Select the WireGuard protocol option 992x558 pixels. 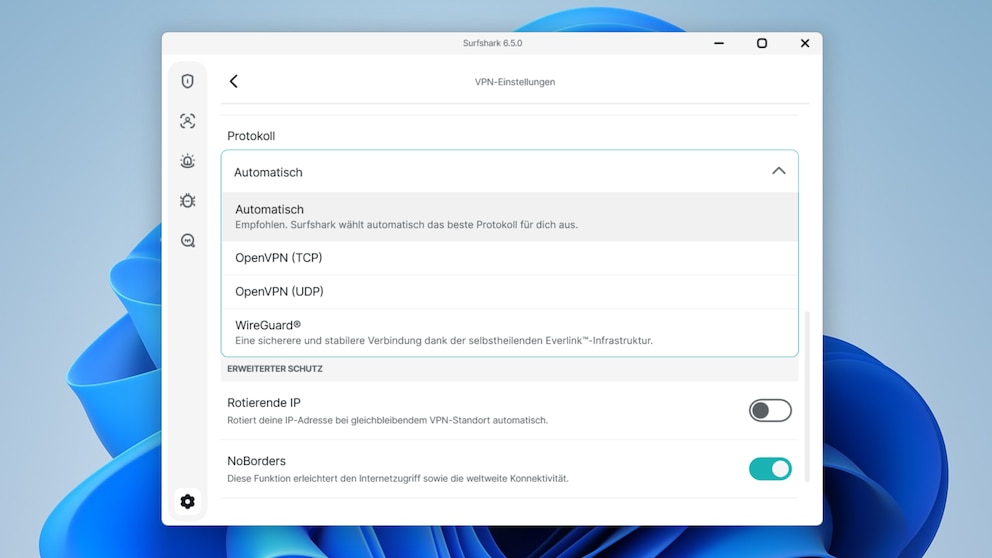[510, 332]
